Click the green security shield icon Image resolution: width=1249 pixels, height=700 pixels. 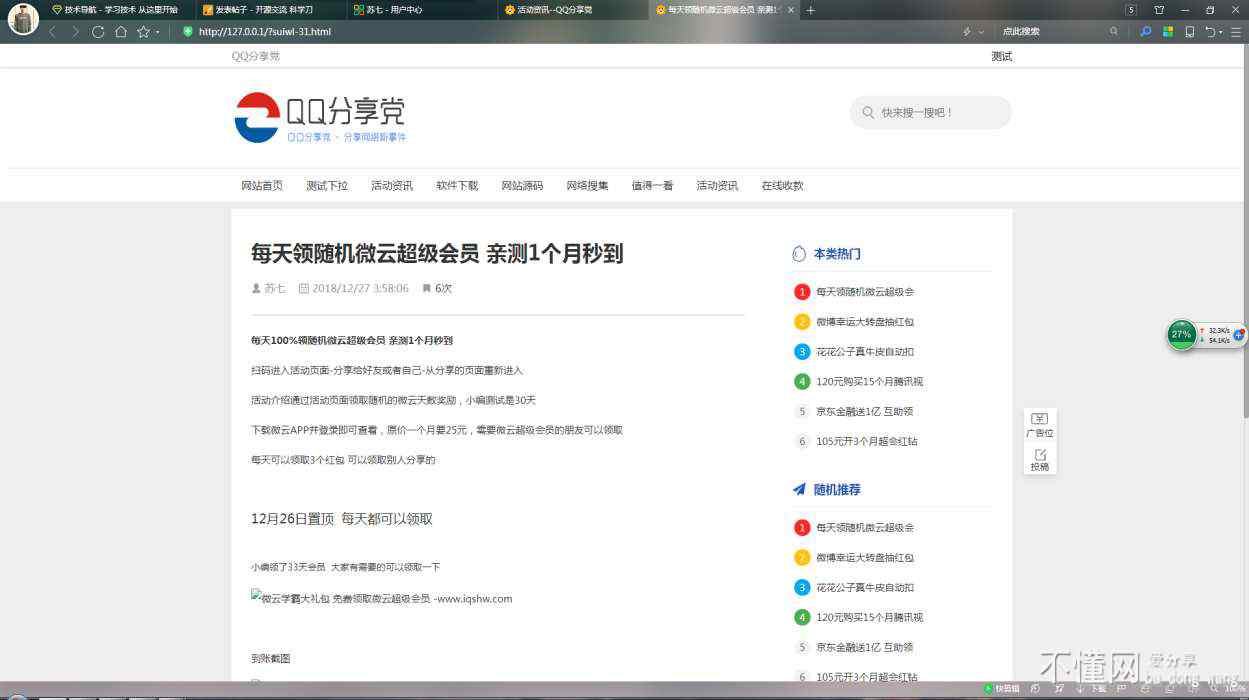[187, 31]
